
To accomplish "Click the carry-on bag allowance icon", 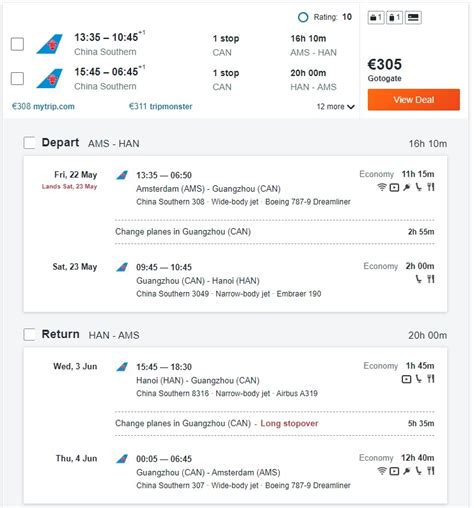I will pyautogui.click(x=376, y=17).
